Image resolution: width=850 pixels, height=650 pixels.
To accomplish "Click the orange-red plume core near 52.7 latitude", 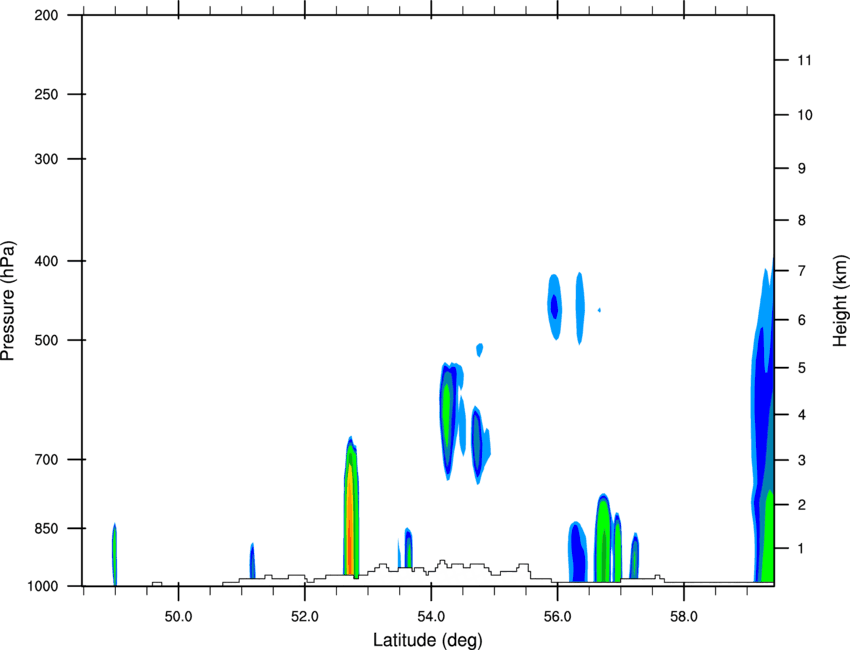I will click(350, 520).
